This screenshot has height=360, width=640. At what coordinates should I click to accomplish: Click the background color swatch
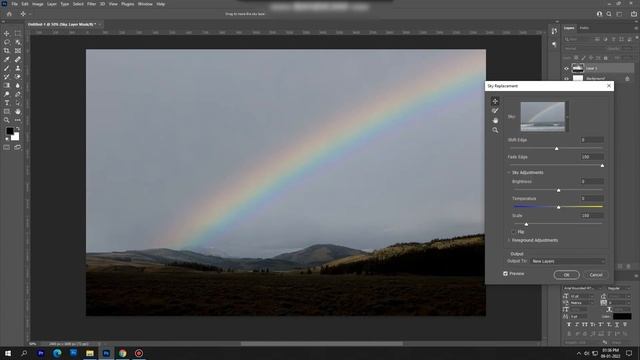[15, 136]
